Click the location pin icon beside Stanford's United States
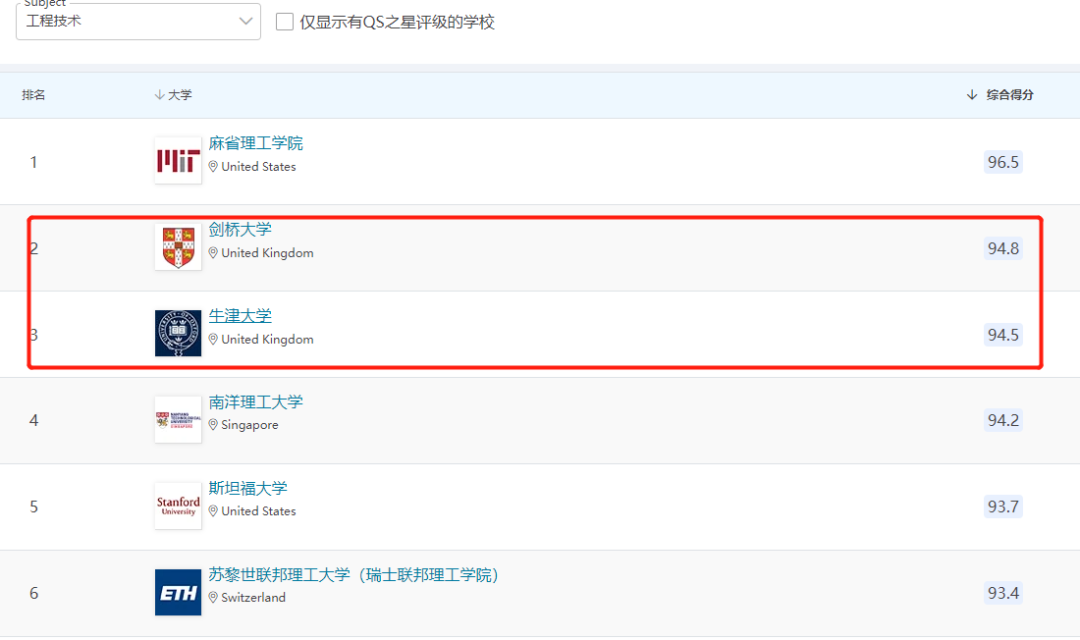Screen dimensions: 1080x640 coord(214,511)
